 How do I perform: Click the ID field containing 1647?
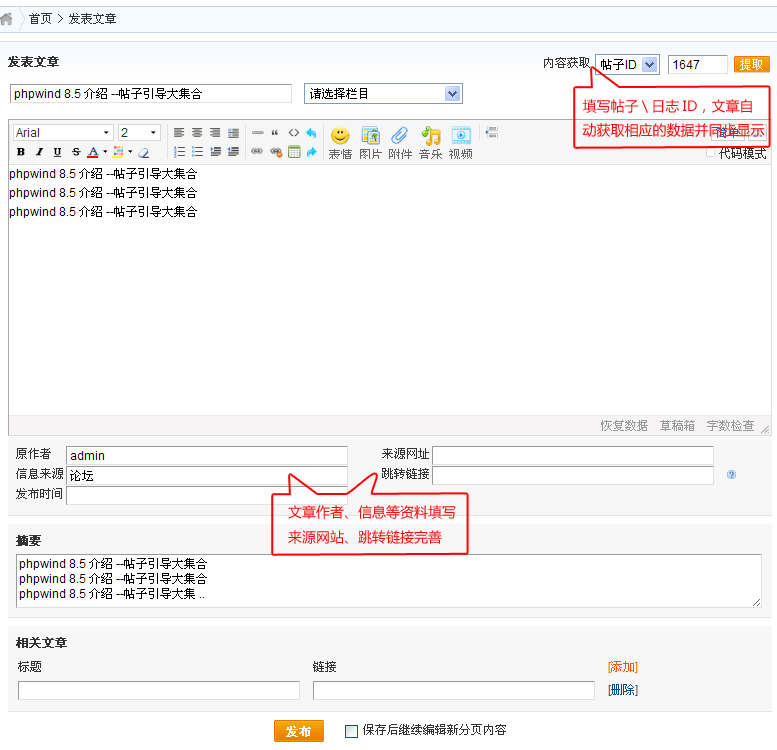[x=698, y=64]
